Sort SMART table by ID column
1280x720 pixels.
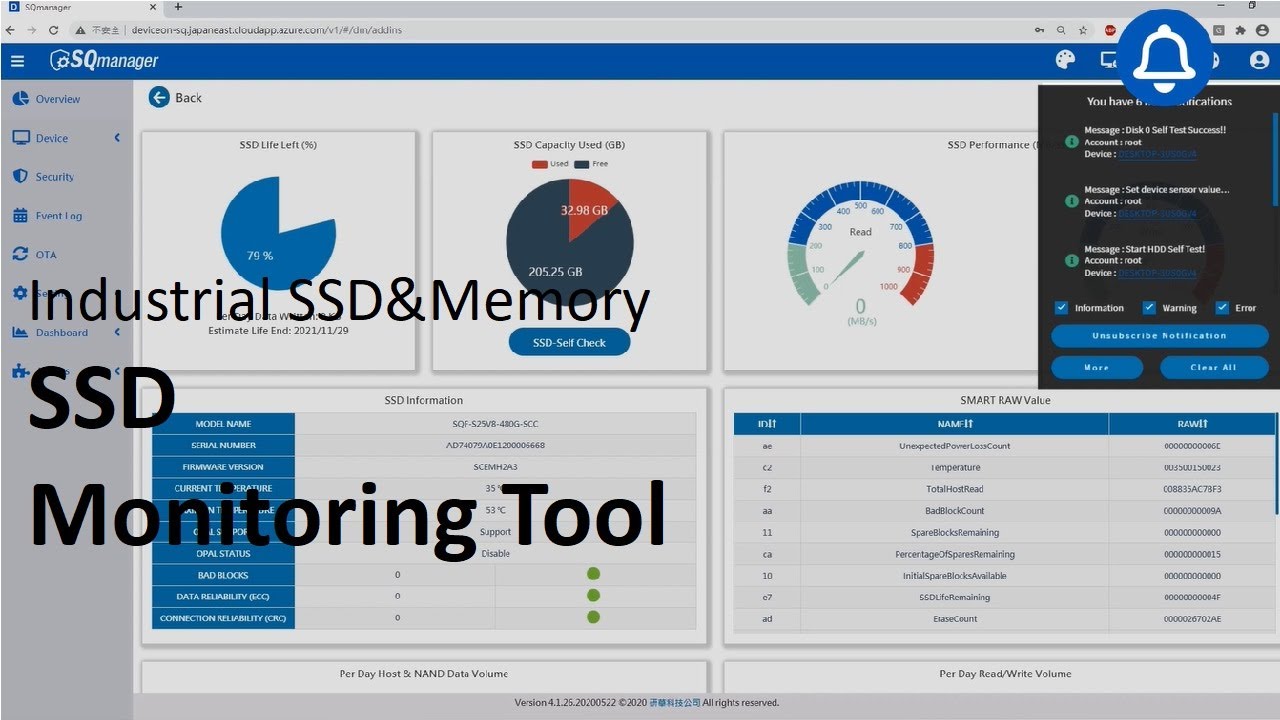[767, 424]
